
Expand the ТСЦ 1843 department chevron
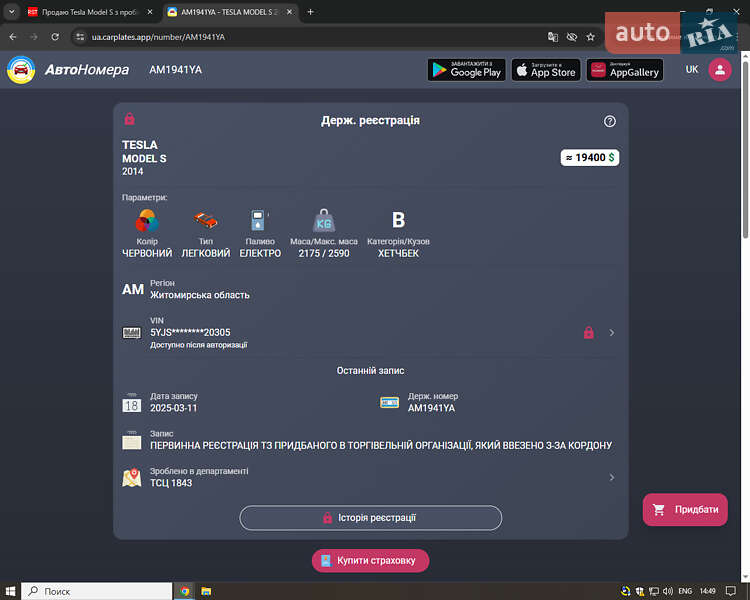pos(612,478)
